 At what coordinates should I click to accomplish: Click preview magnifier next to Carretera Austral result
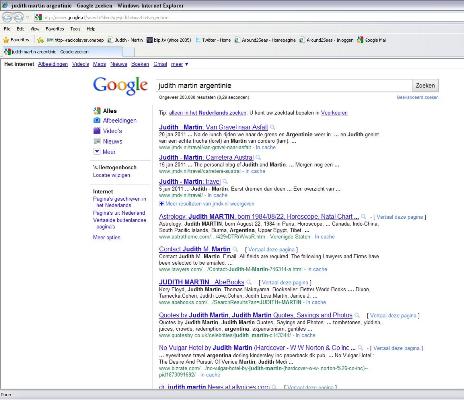coord(258,157)
